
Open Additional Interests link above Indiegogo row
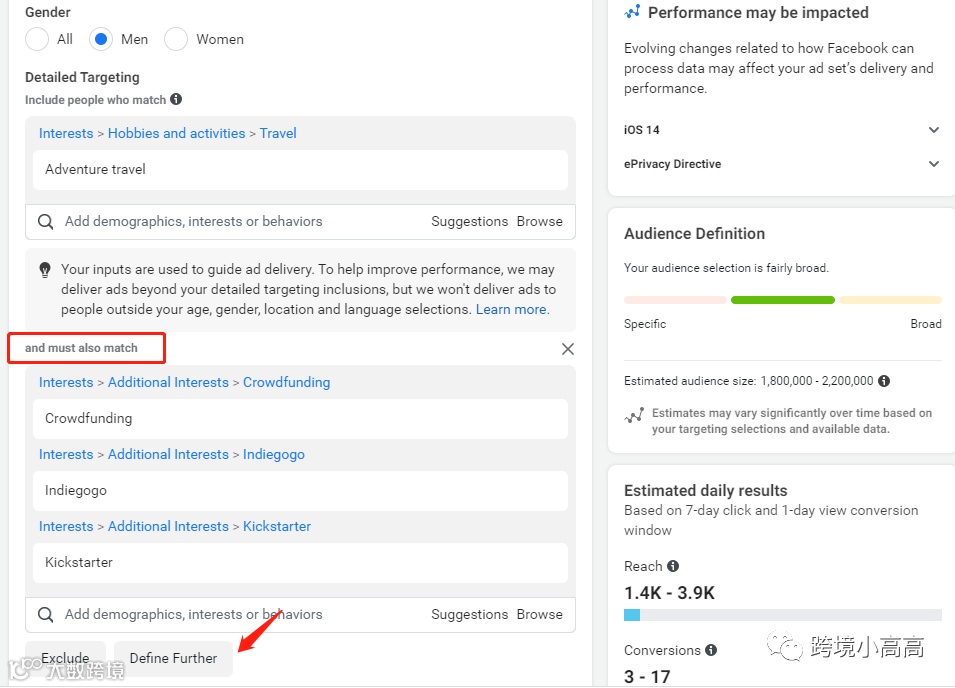[x=168, y=454]
